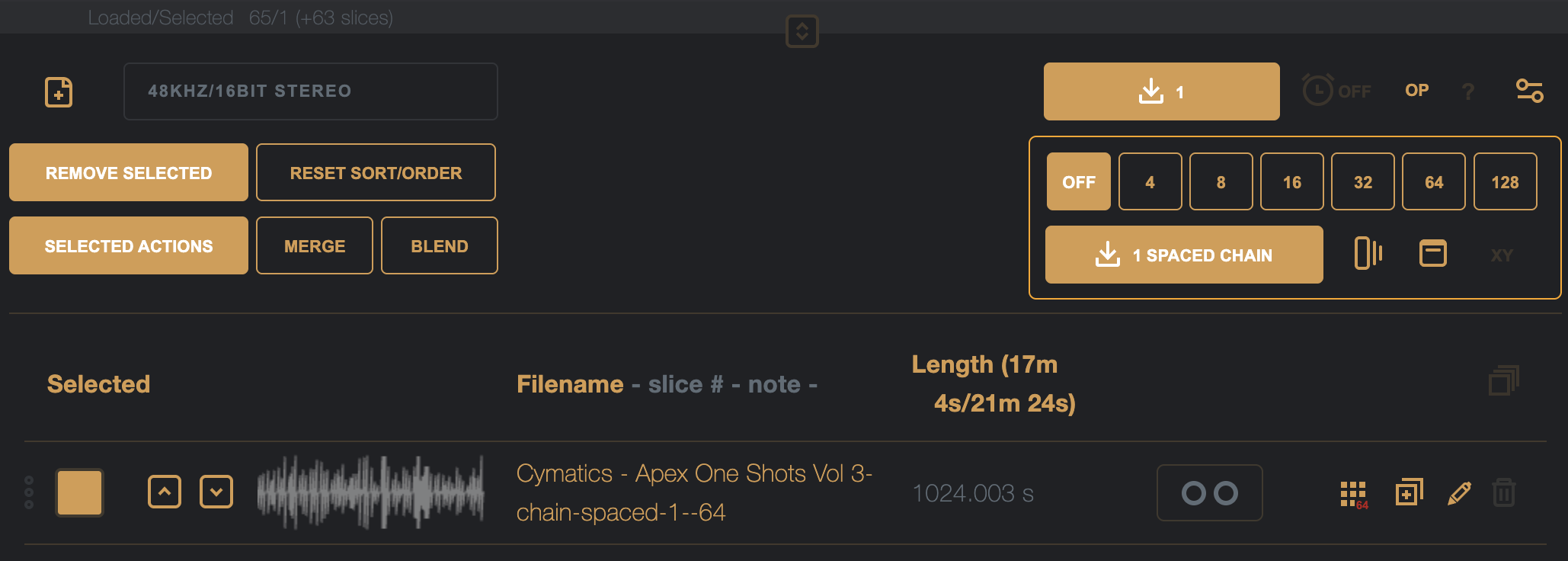Screen dimensions: 1568x561
Task: Click the split sample bars icon
Action: (1368, 254)
